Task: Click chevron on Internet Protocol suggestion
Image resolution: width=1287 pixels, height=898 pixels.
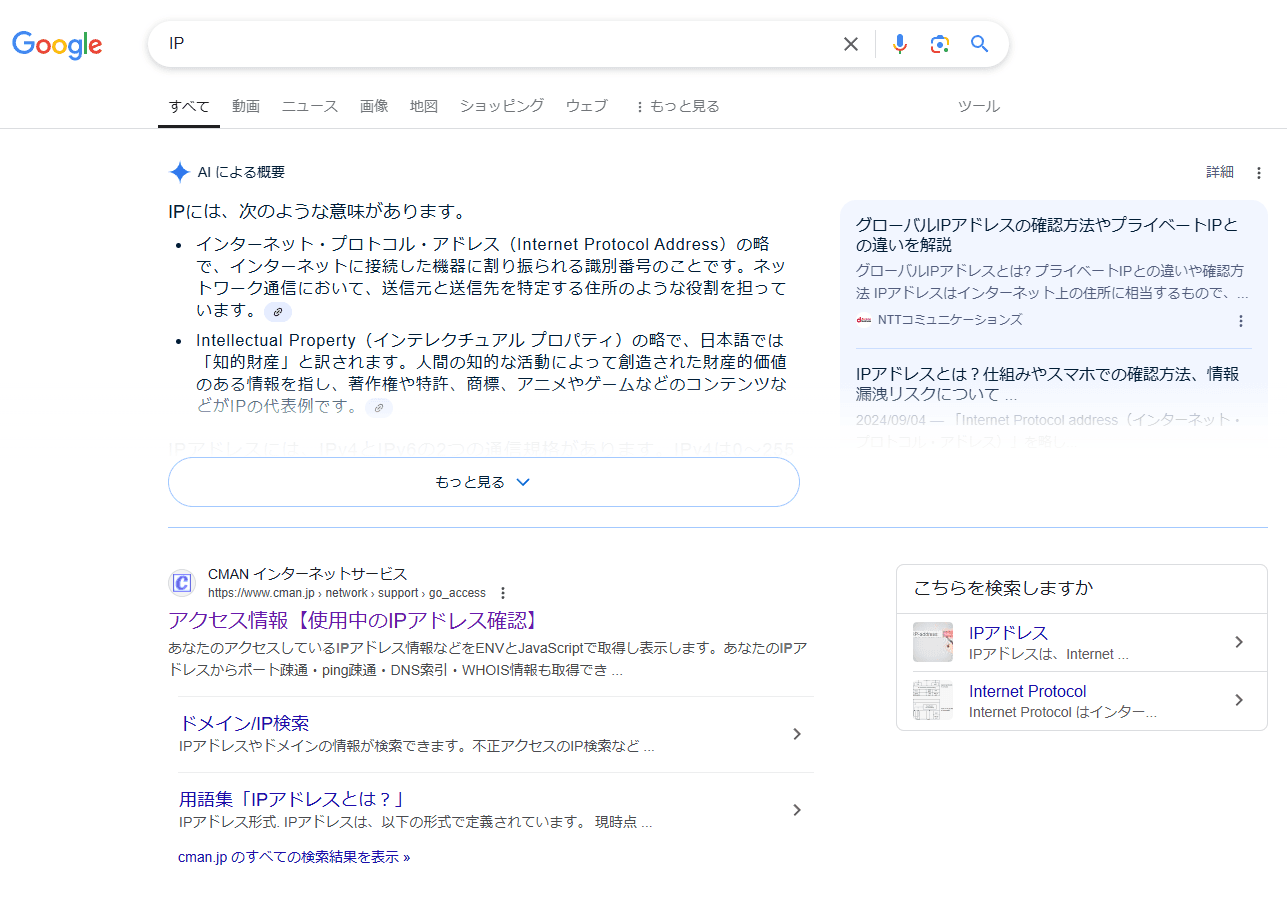Action: [x=1239, y=700]
